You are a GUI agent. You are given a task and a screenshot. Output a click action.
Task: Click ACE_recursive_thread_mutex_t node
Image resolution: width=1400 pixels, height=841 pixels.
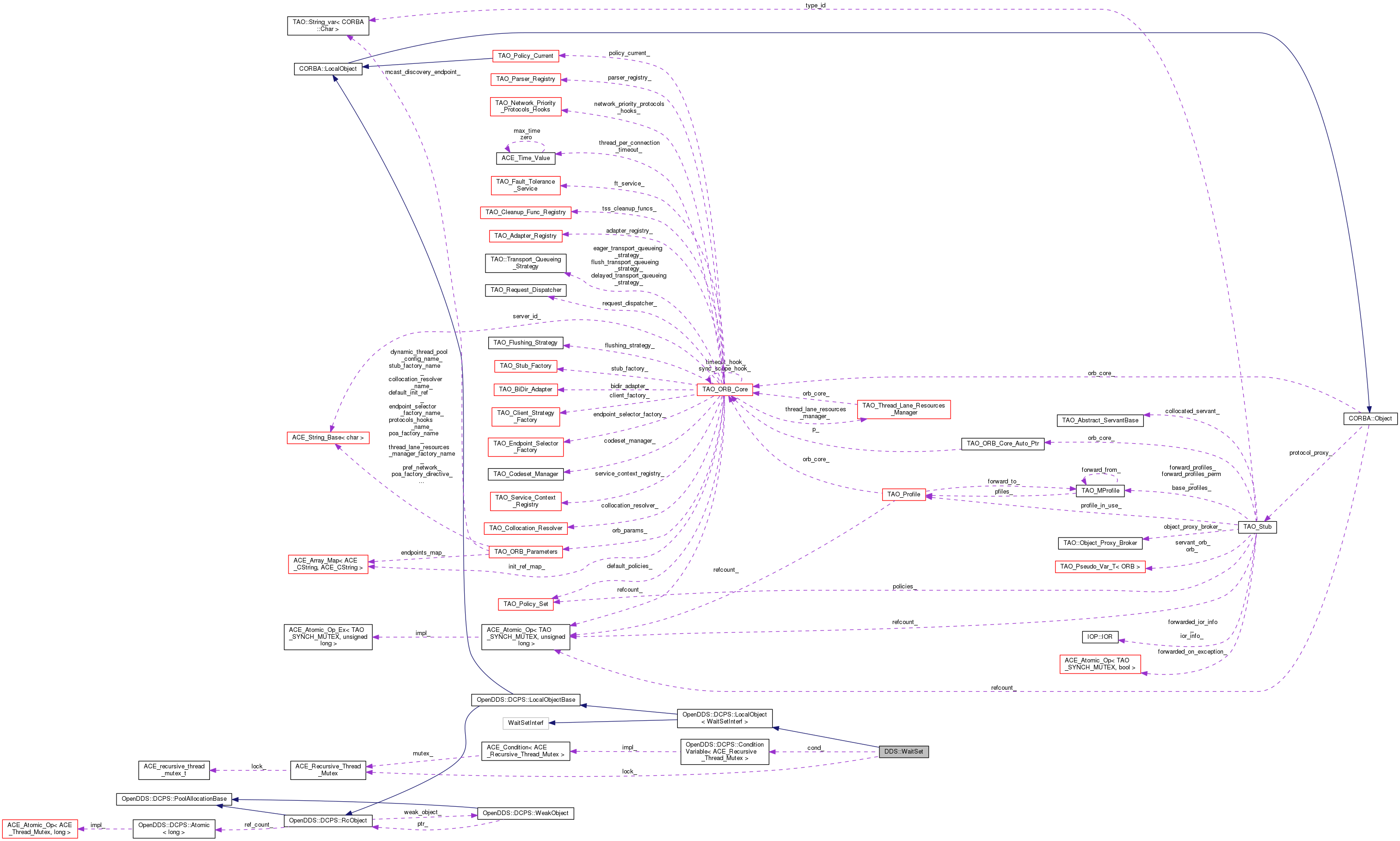click(x=174, y=770)
